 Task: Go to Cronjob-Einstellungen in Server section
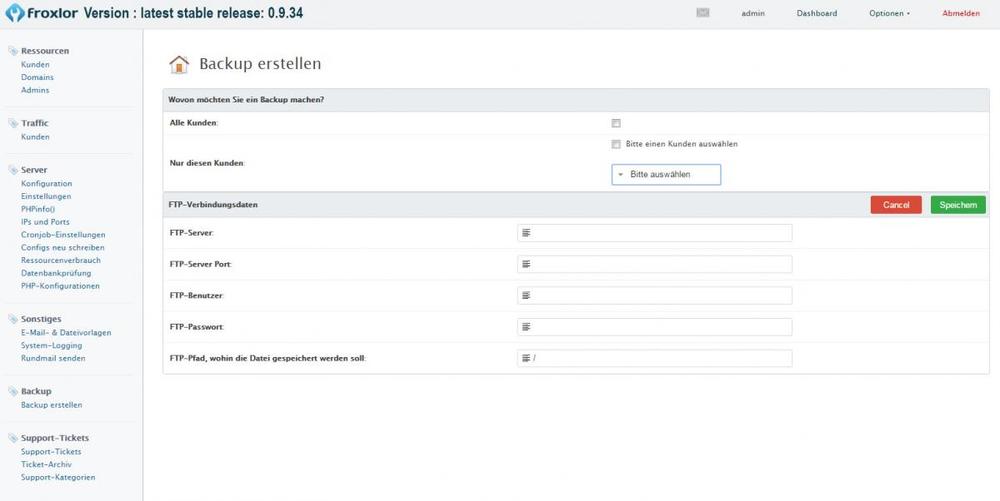point(63,235)
